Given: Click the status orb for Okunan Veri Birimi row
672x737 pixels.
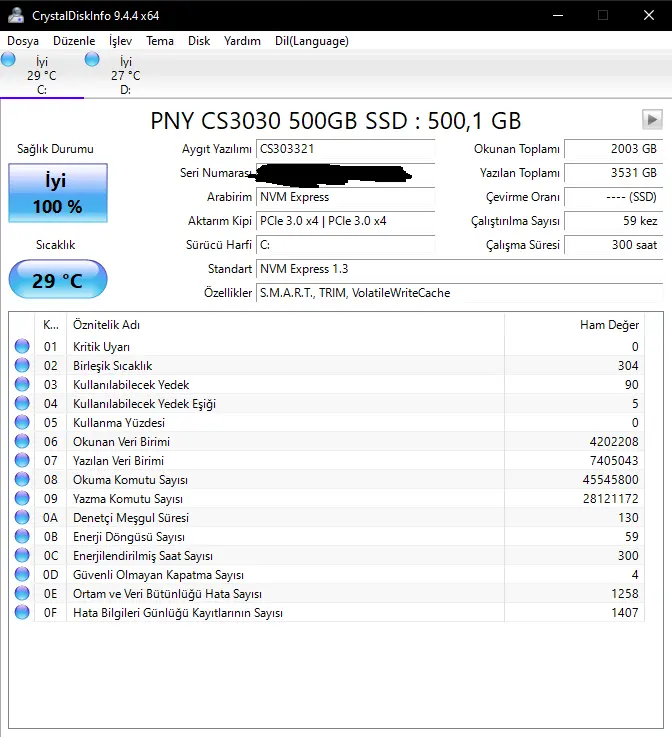Looking at the screenshot, I should coord(22,441).
